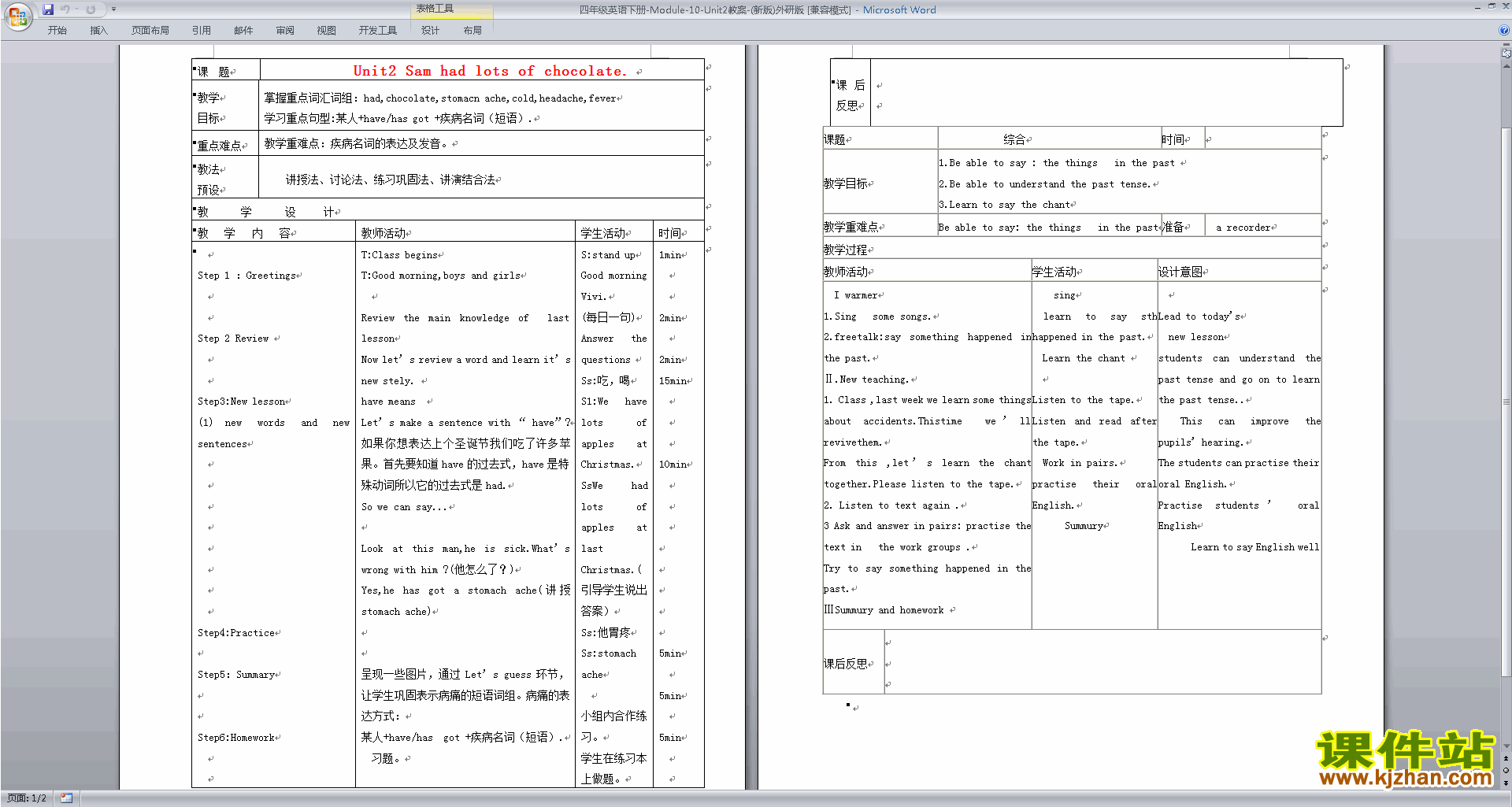Viewport: 1512px width, 807px height.
Task: Save the document with the floppy icon
Action: [48, 9]
